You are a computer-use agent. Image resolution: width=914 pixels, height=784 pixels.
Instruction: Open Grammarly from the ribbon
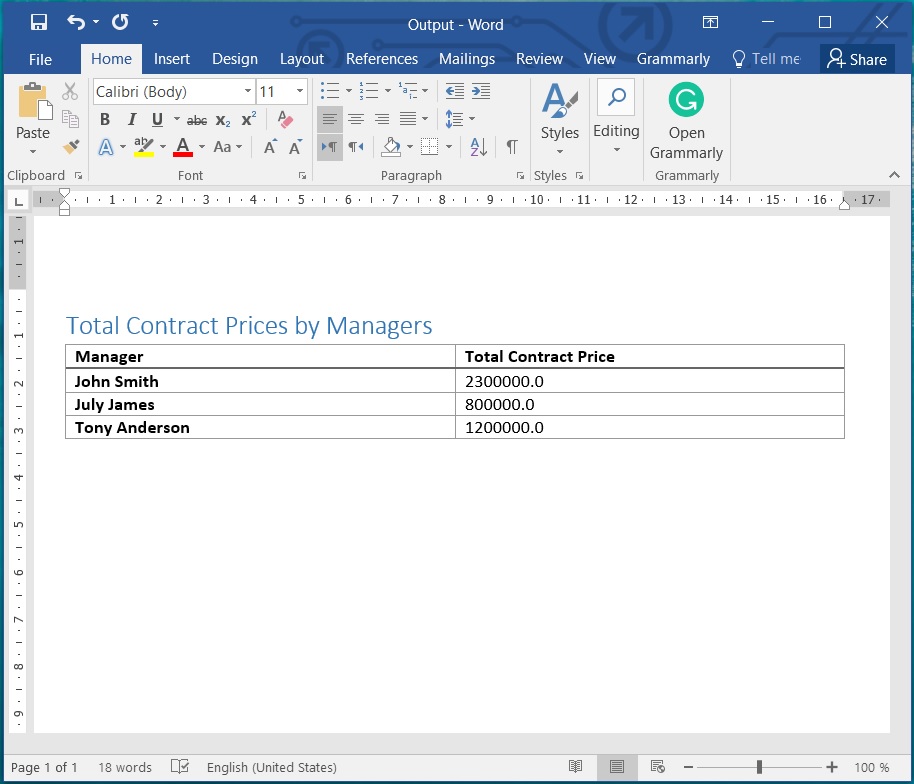point(686,122)
